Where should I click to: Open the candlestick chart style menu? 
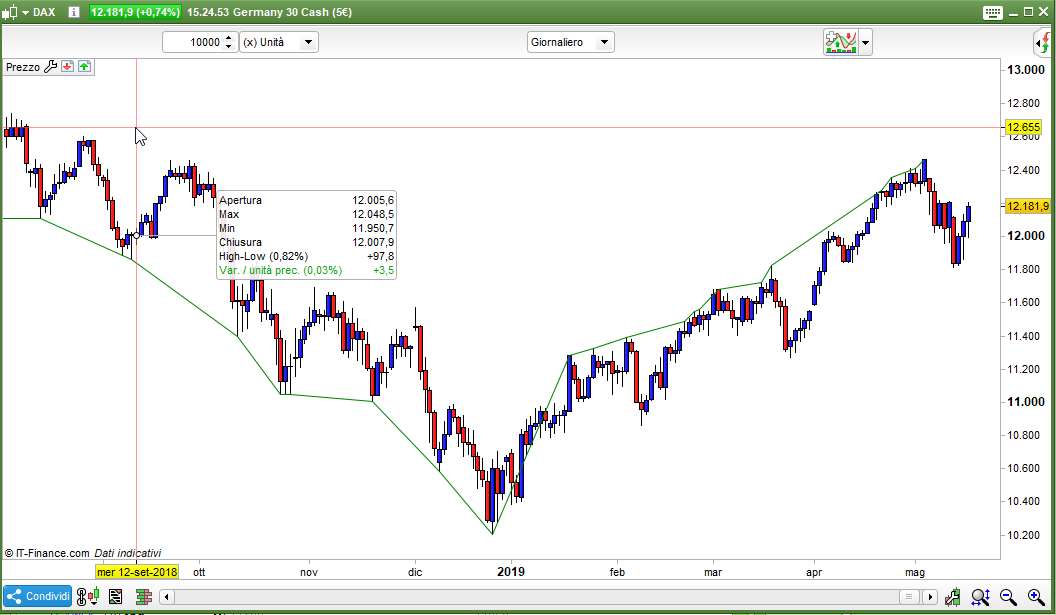click(x=10, y=12)
